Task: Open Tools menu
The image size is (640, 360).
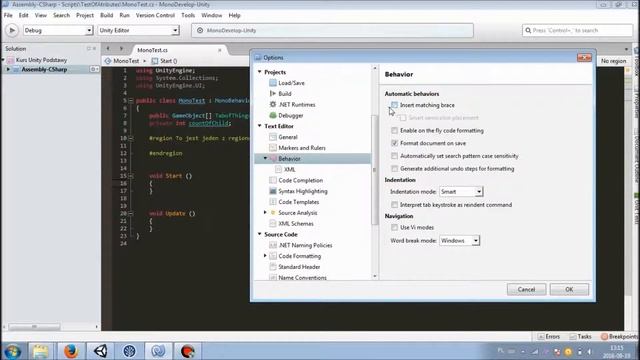Action: (x=188, y=16)
